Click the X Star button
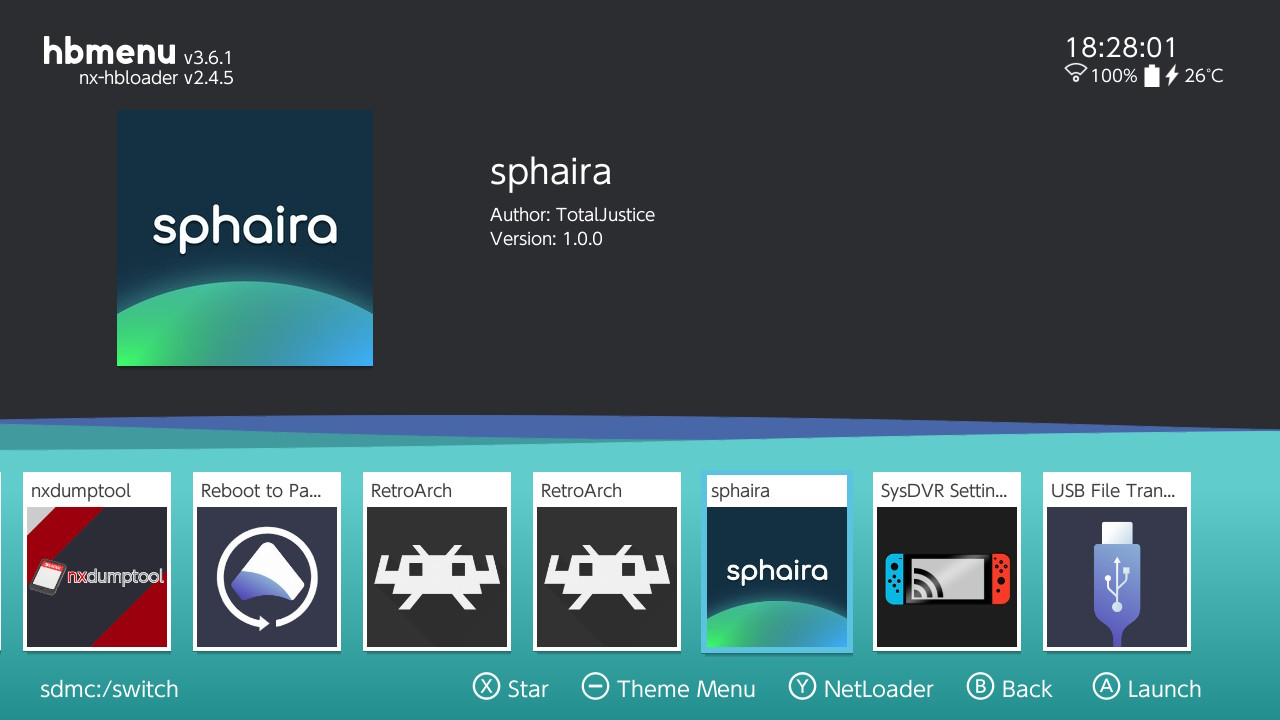 511,688
